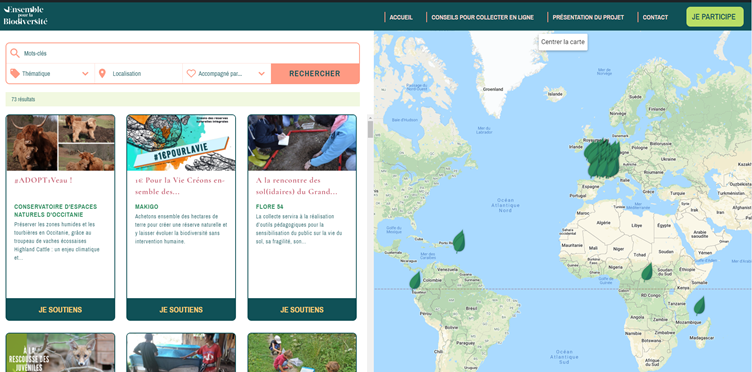Open the #1€POURLAVIE project thumbnail
Screen dimensions: 752x372
(x=181, y=142)
